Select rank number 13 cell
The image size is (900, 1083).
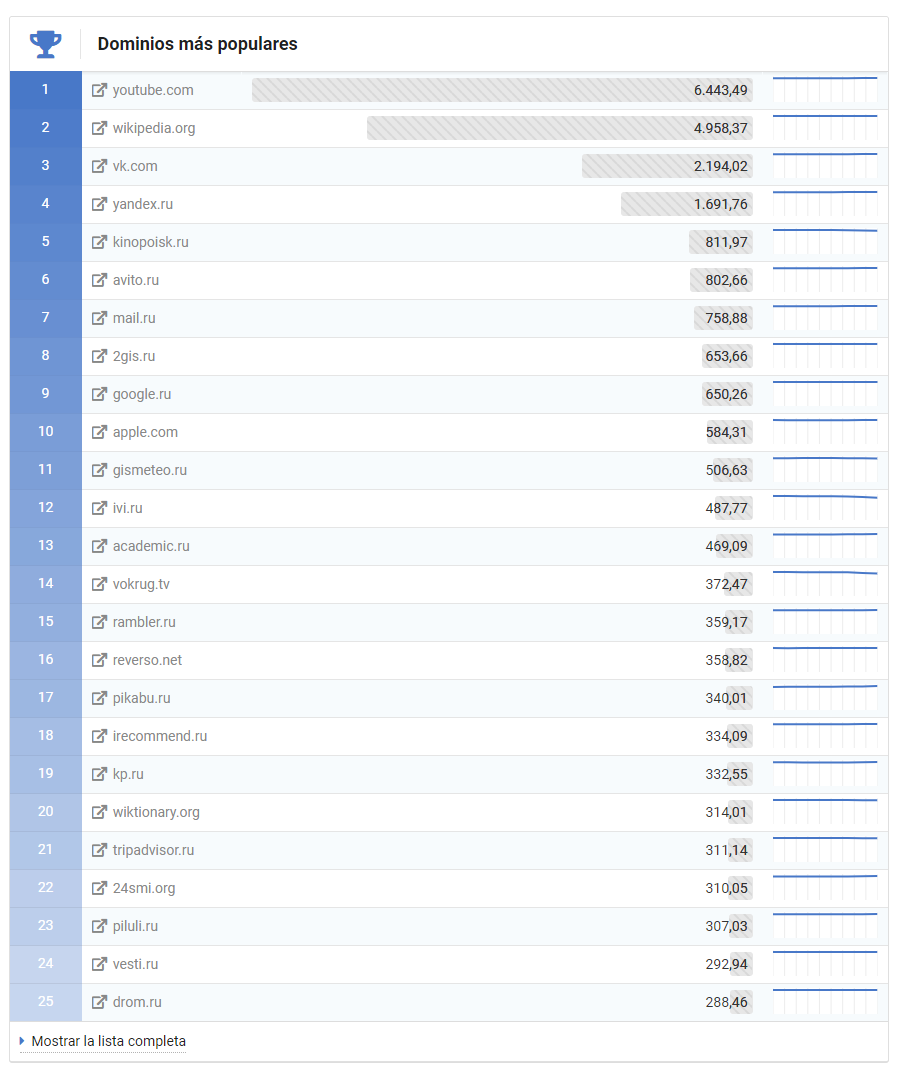[x=46, y=546]
